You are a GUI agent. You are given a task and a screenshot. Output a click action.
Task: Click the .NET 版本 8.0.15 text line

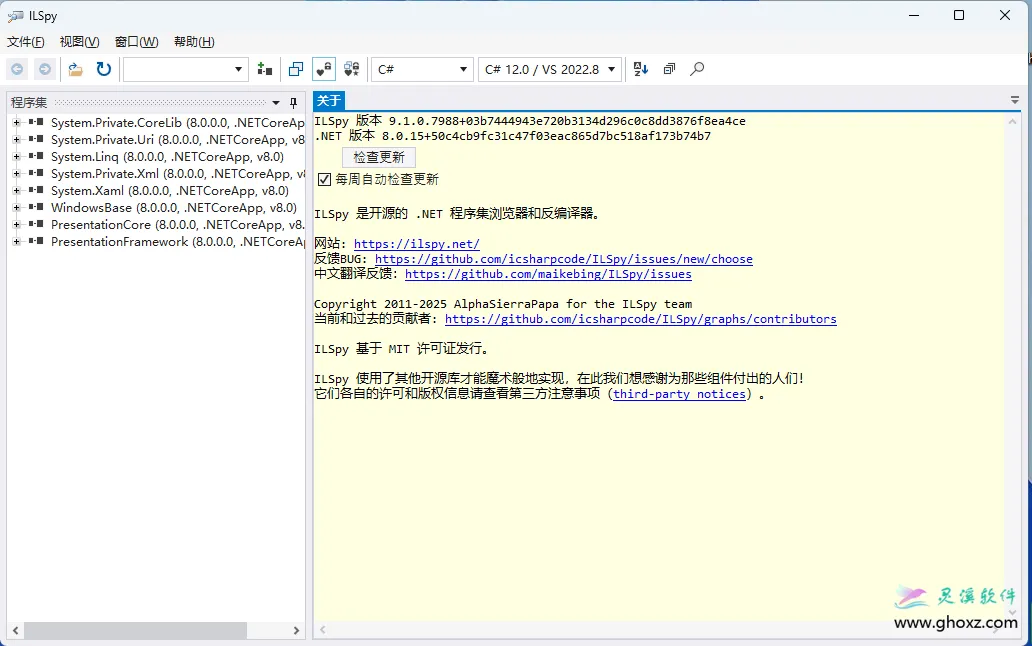pyautogui.click(x=513, y=136)
